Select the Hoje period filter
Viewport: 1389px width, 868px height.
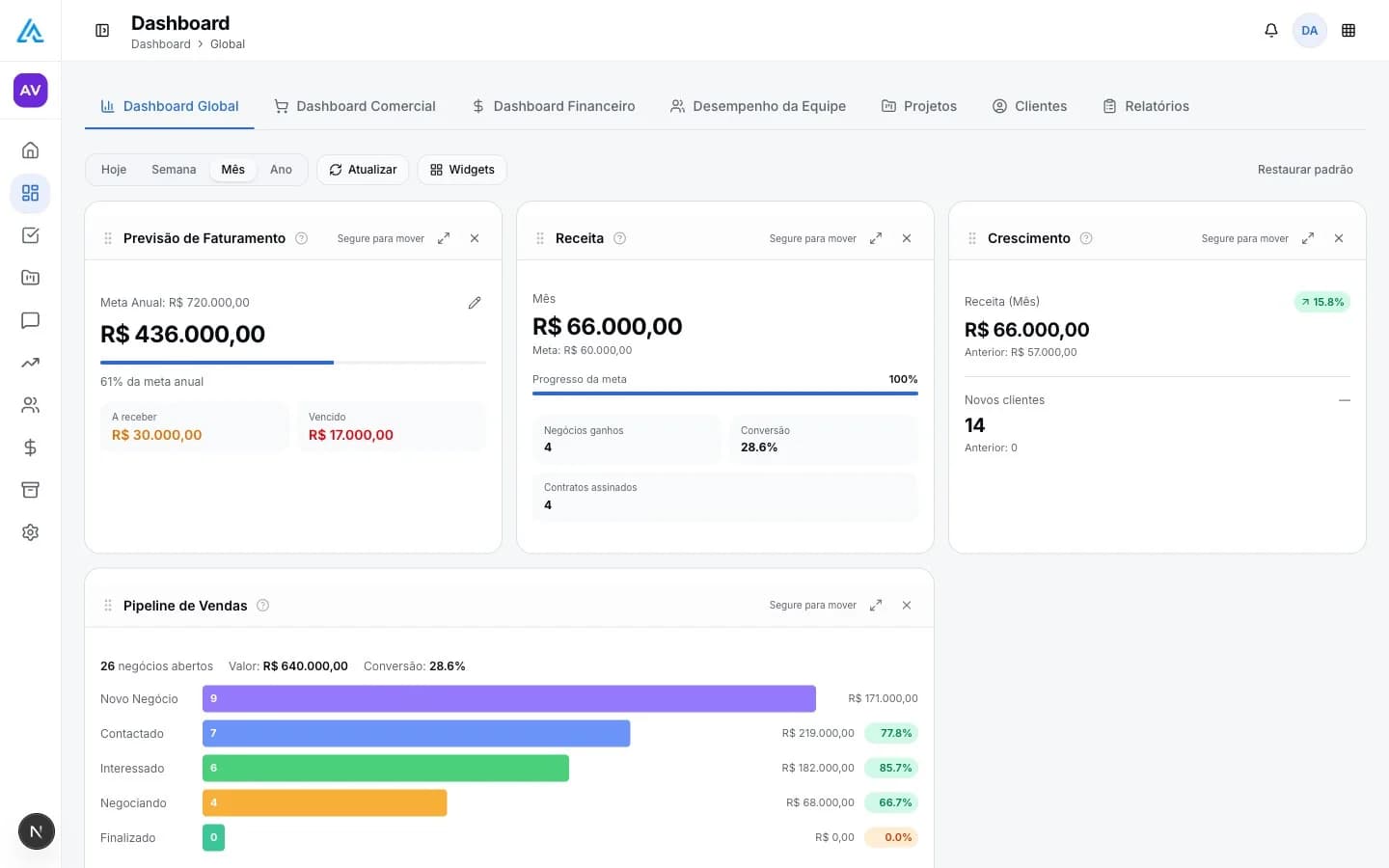point(114,170)
